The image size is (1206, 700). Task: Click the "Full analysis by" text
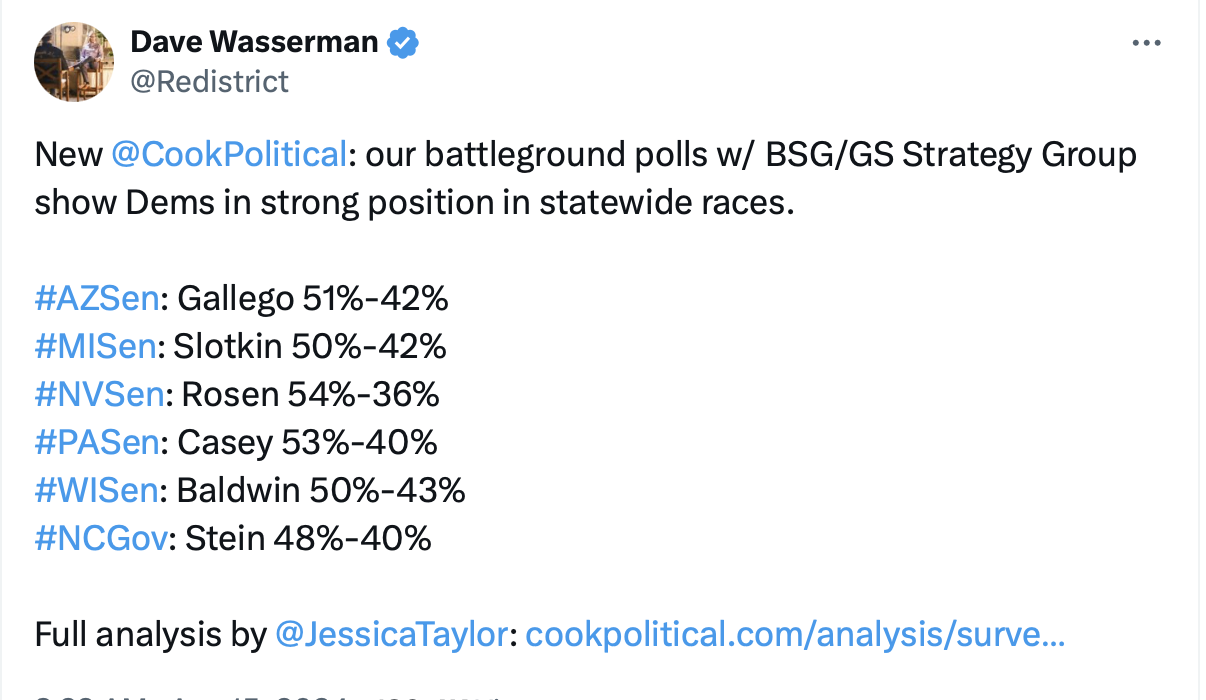[x=150, y=635]
